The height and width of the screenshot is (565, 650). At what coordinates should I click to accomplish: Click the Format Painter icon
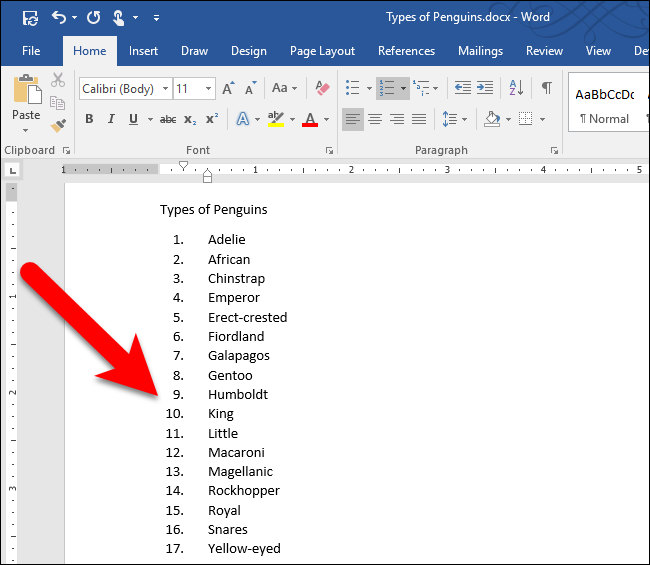[58, 126]
